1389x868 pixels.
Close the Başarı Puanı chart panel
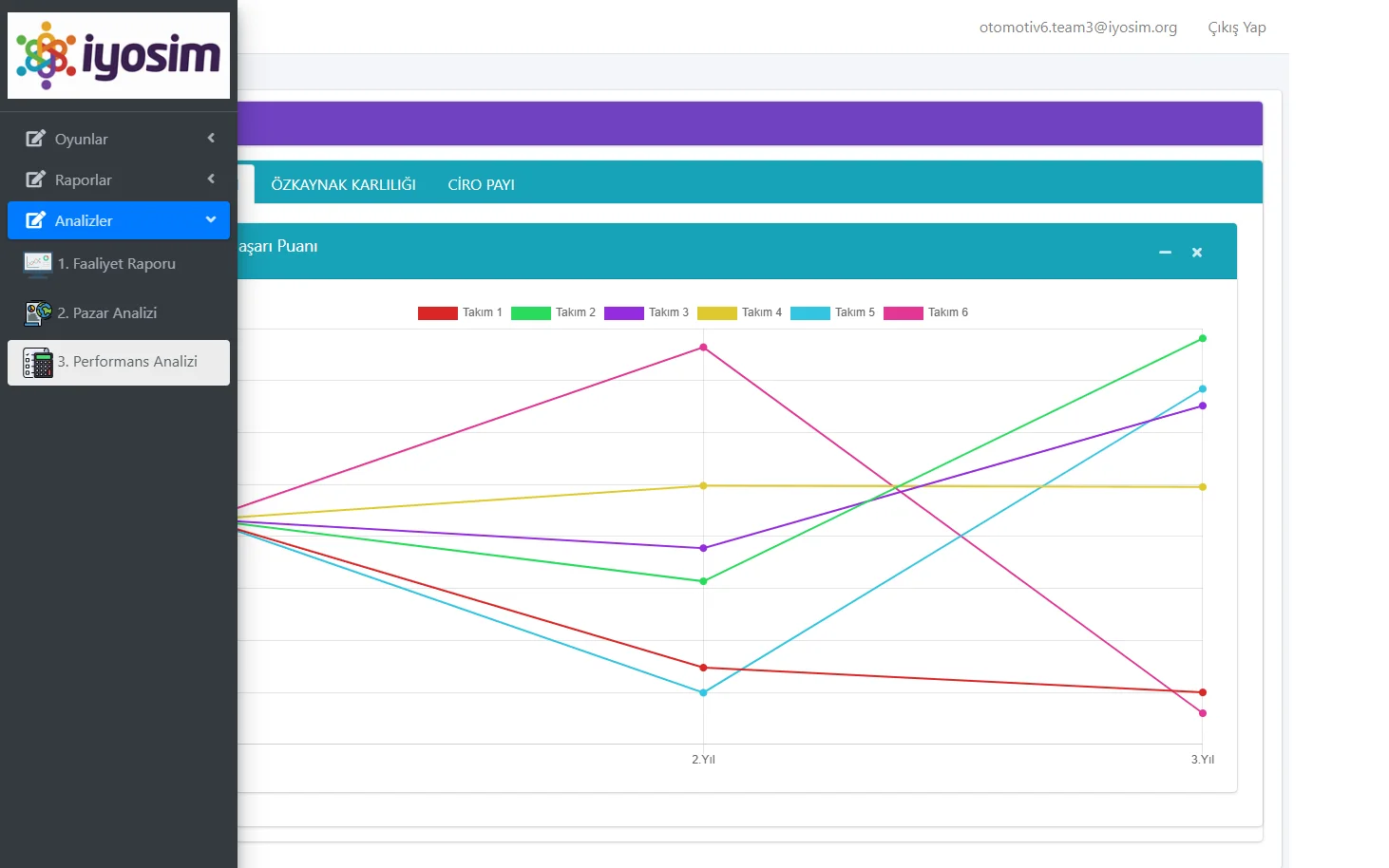tap(1197, 253)
